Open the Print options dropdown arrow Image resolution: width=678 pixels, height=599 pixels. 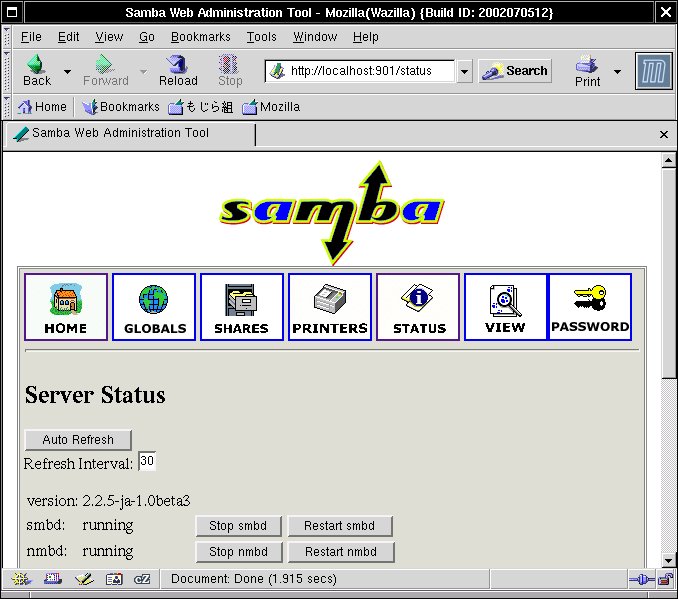point(617,71)
